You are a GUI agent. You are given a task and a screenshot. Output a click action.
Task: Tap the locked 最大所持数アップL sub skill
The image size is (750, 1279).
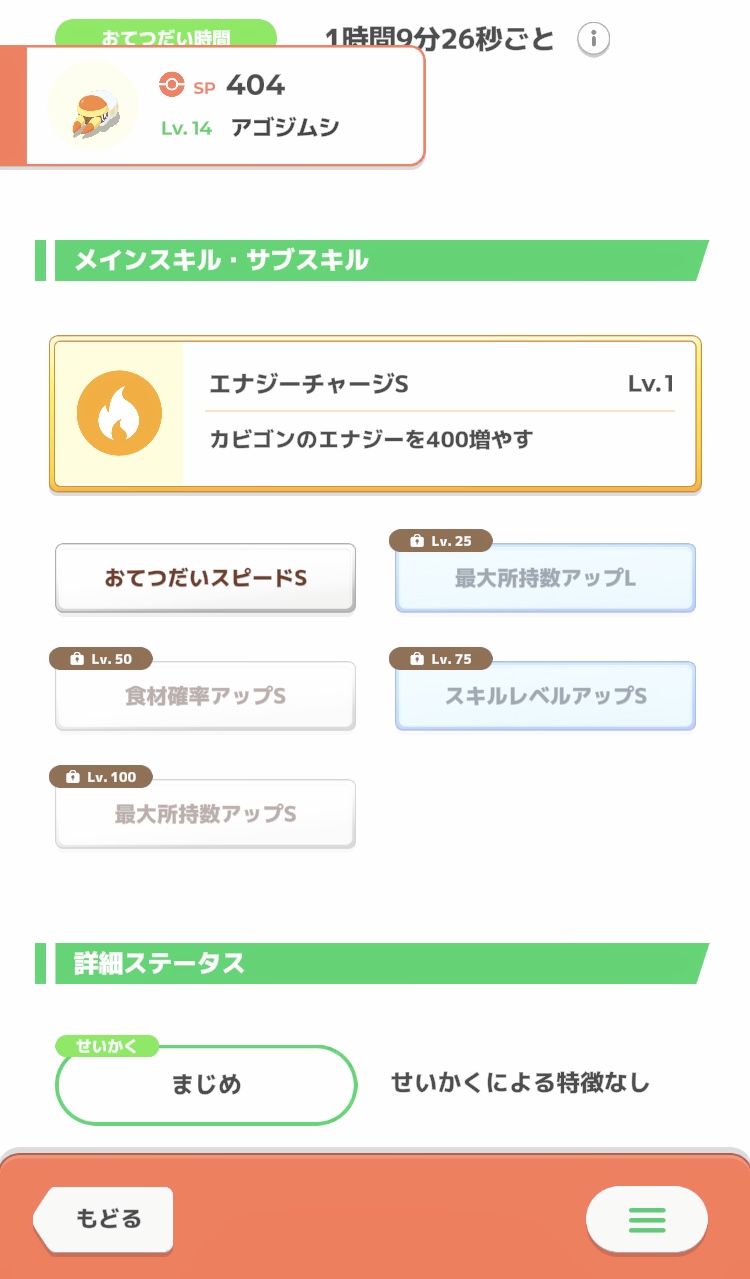[x=545, y=578]
